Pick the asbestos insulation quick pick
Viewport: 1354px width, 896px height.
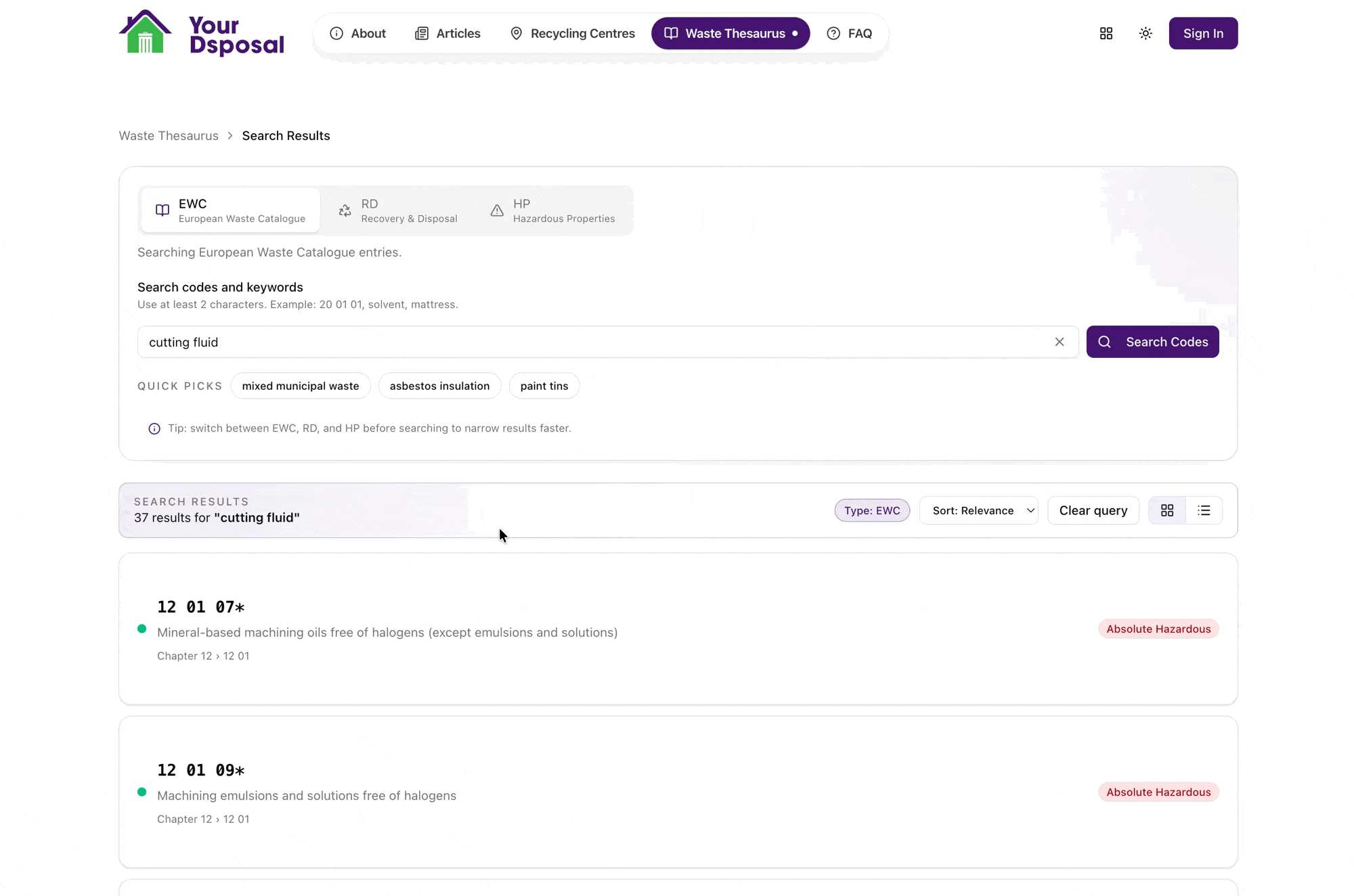point(439,386)
